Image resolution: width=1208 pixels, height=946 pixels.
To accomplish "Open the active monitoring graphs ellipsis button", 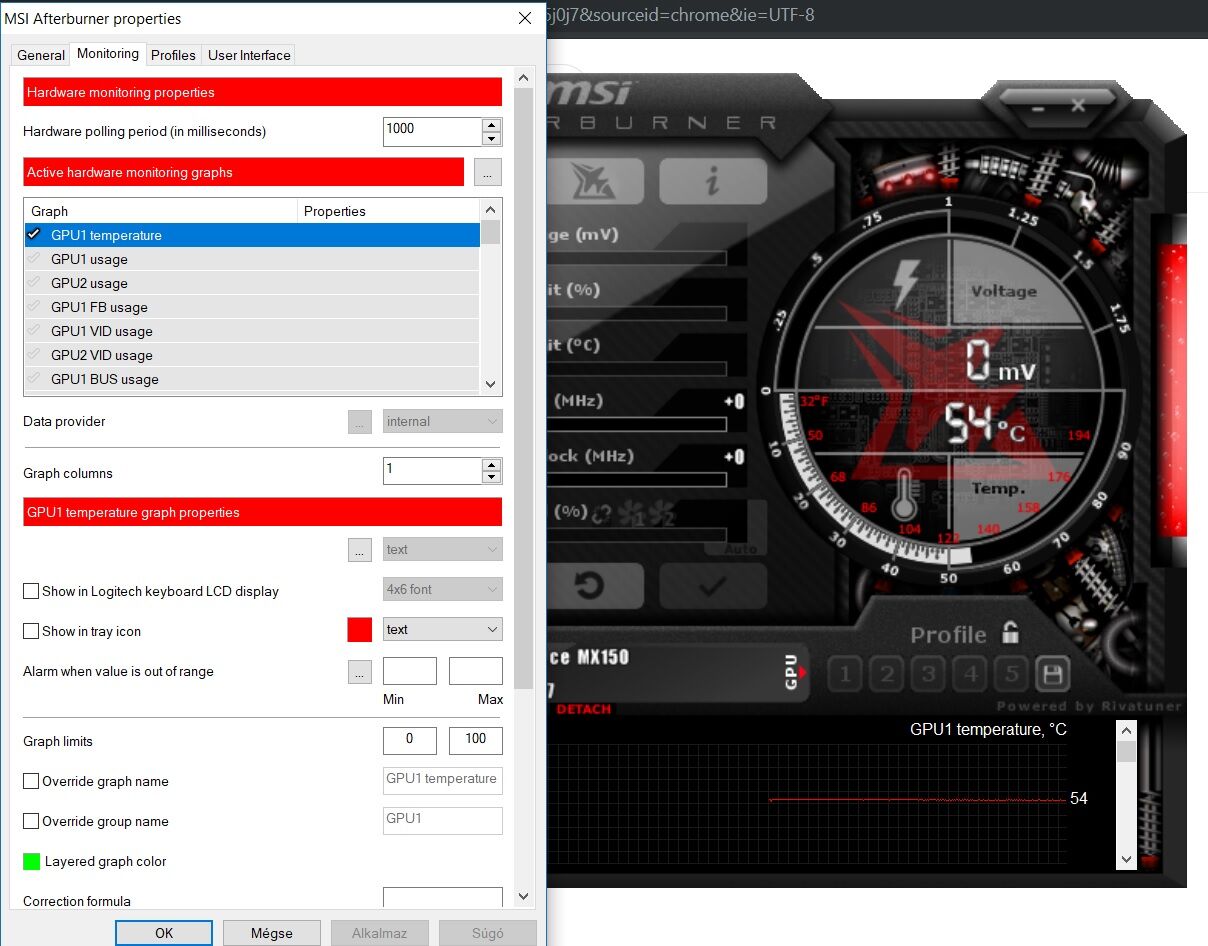I will tap(488, 172).
